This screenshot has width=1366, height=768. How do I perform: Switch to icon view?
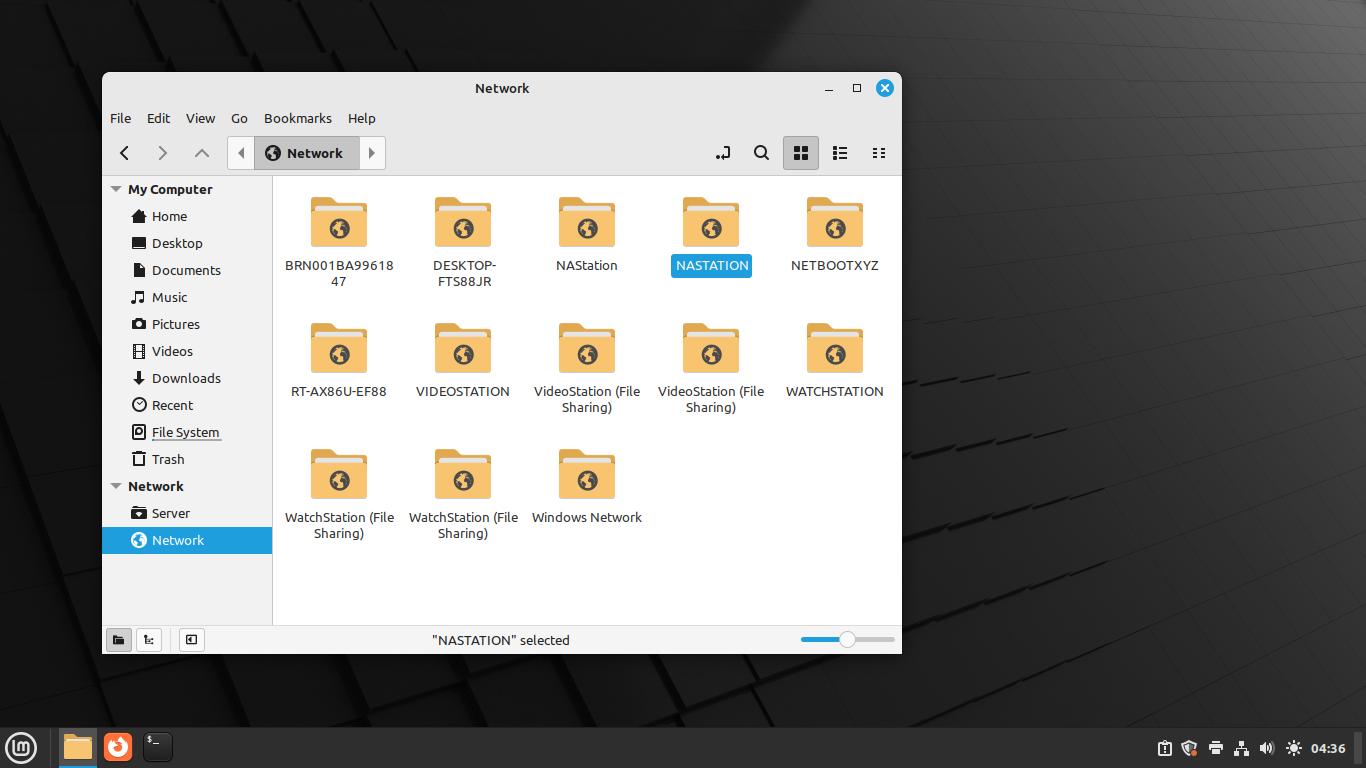(x=800, y=153)
